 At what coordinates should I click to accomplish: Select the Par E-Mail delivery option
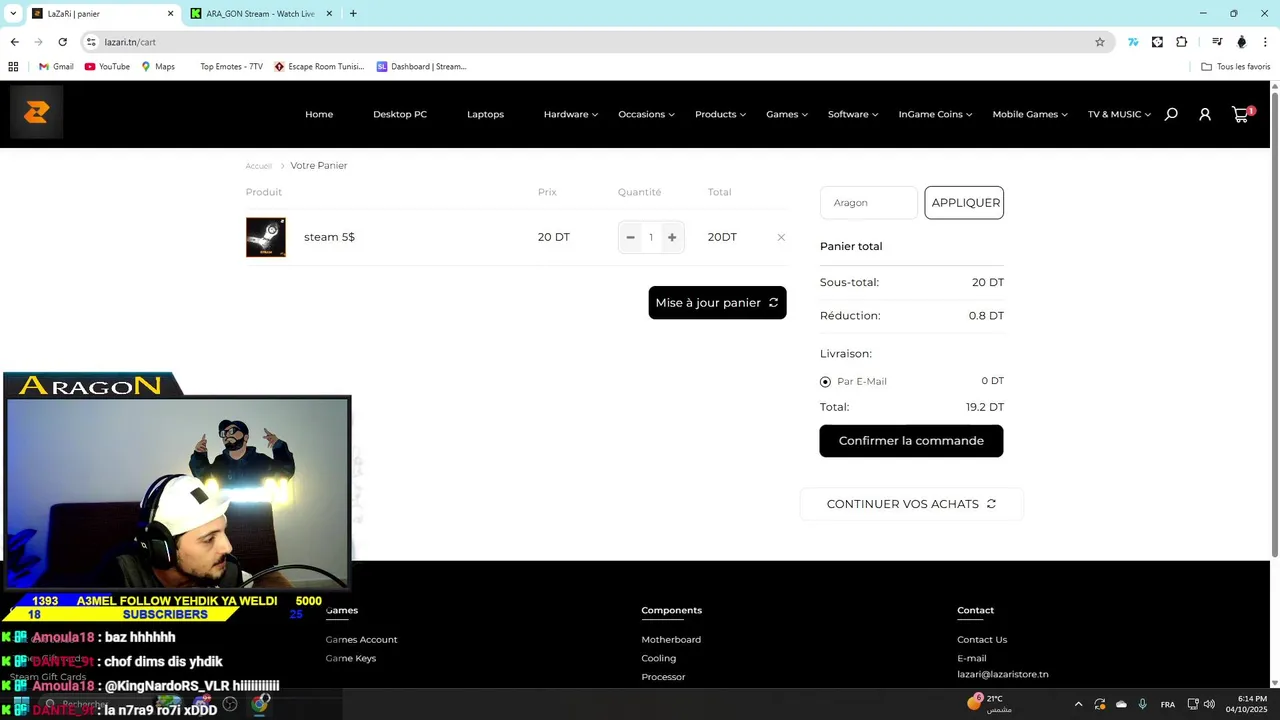click(x=825, y=382)
